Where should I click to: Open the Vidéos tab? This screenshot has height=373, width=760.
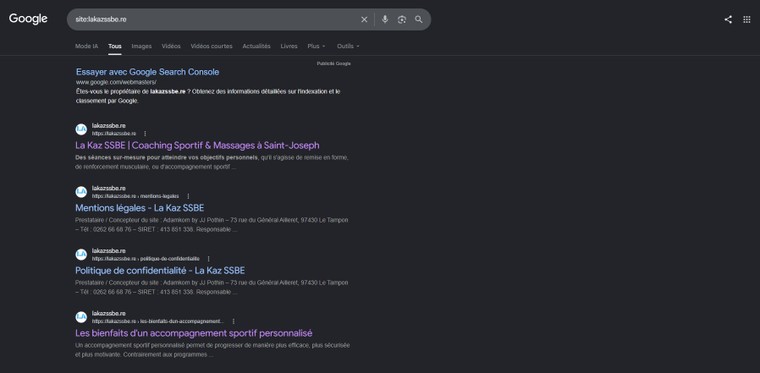171,46
